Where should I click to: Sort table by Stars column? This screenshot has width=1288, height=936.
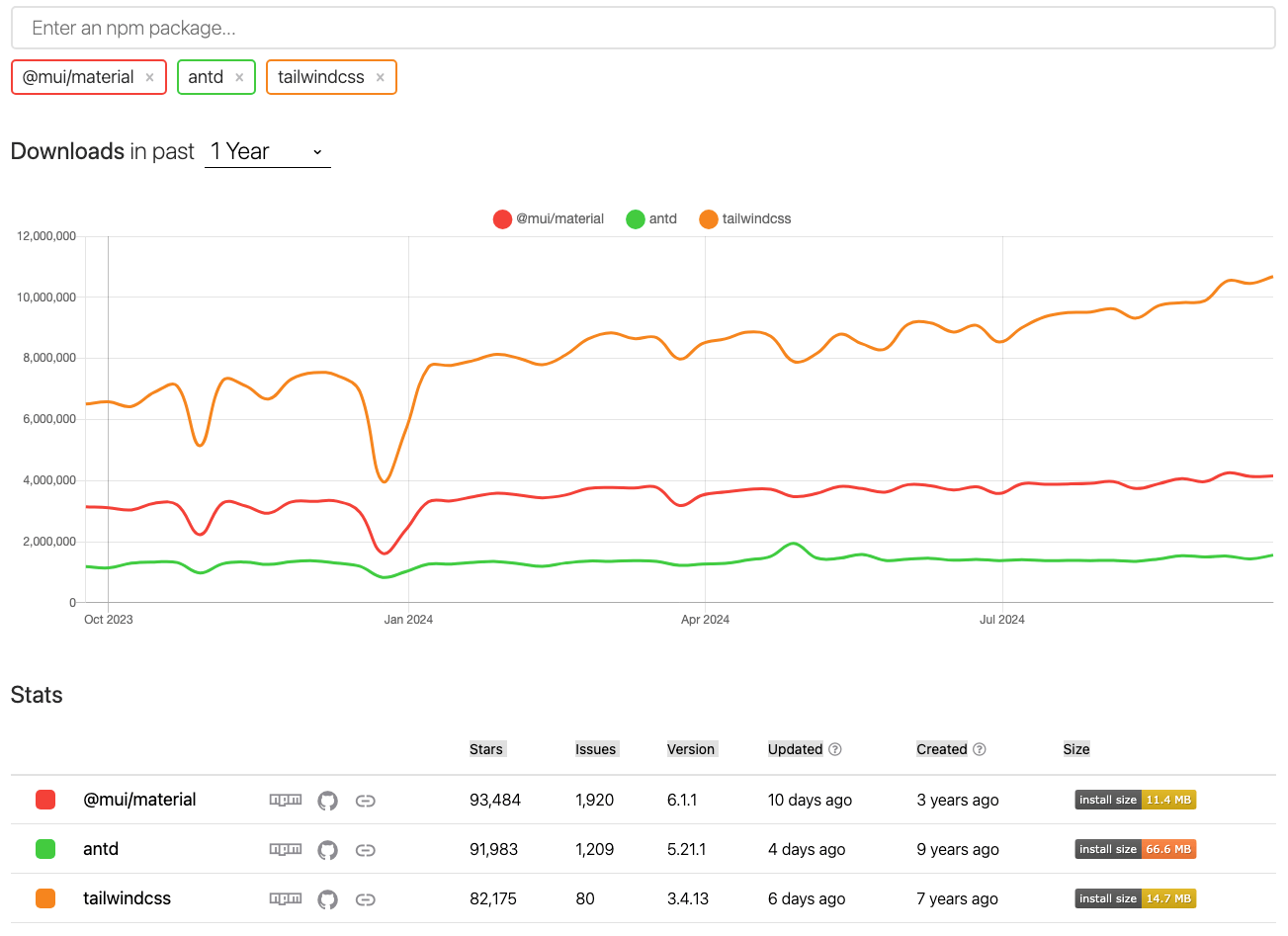[486, 749]
